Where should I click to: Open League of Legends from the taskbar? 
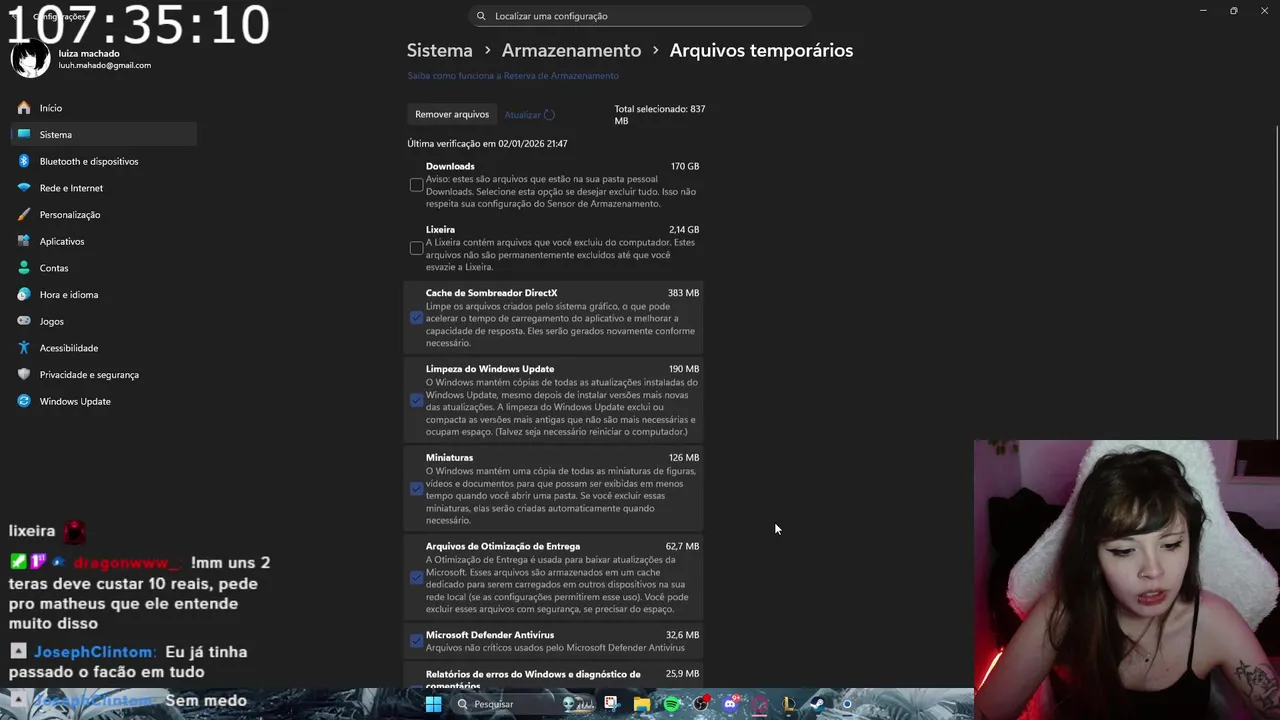pyautogui.click(x=789, y=704)
